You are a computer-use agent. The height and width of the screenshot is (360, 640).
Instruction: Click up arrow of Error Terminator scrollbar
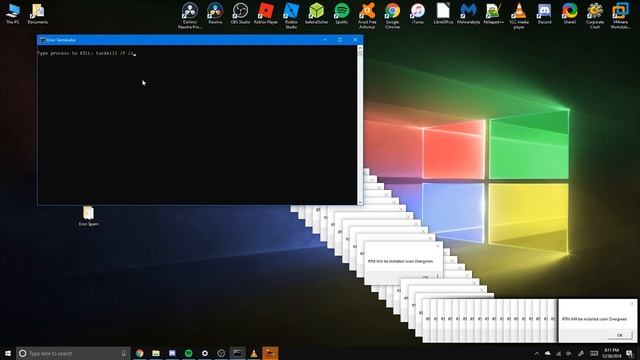[360, 48]
